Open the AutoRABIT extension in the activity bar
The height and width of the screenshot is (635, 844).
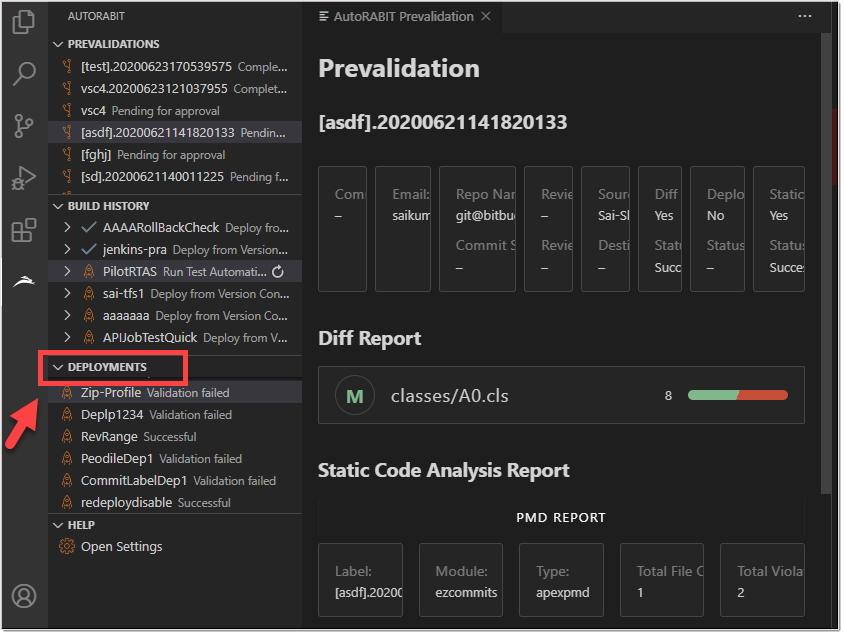coord(24,281)
